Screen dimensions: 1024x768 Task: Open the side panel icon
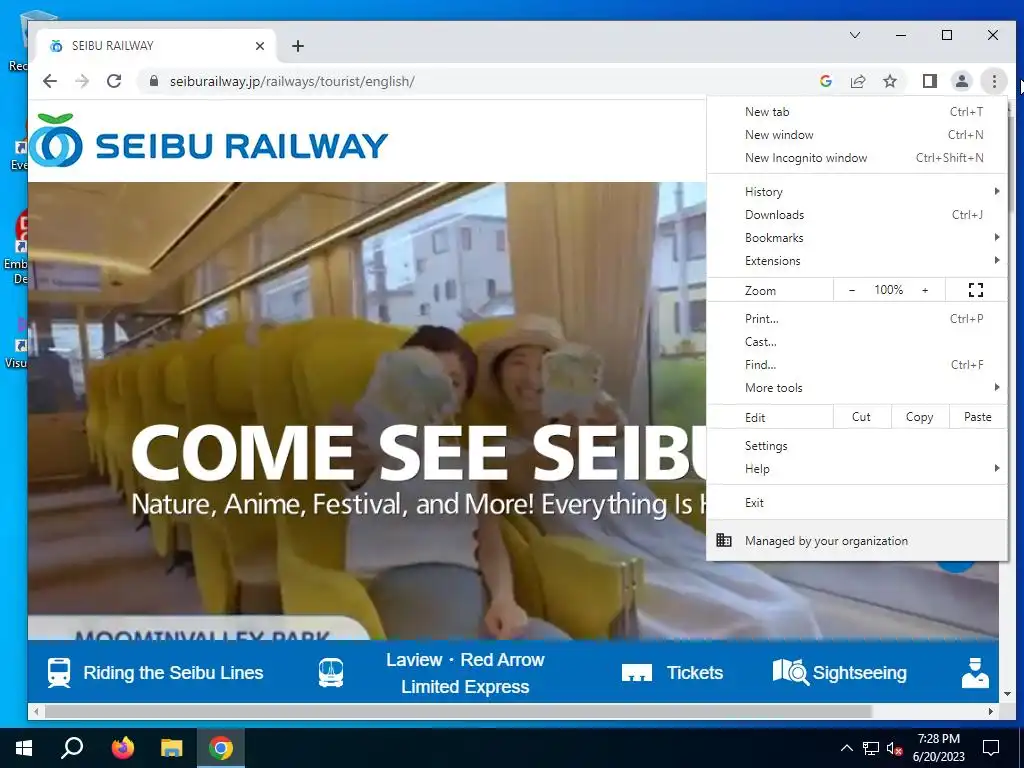929,81
